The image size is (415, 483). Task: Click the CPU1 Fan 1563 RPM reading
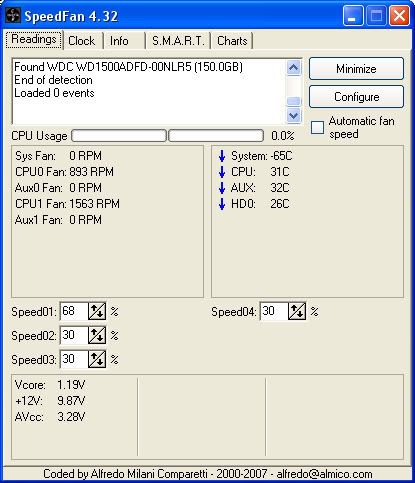[67, 204]
